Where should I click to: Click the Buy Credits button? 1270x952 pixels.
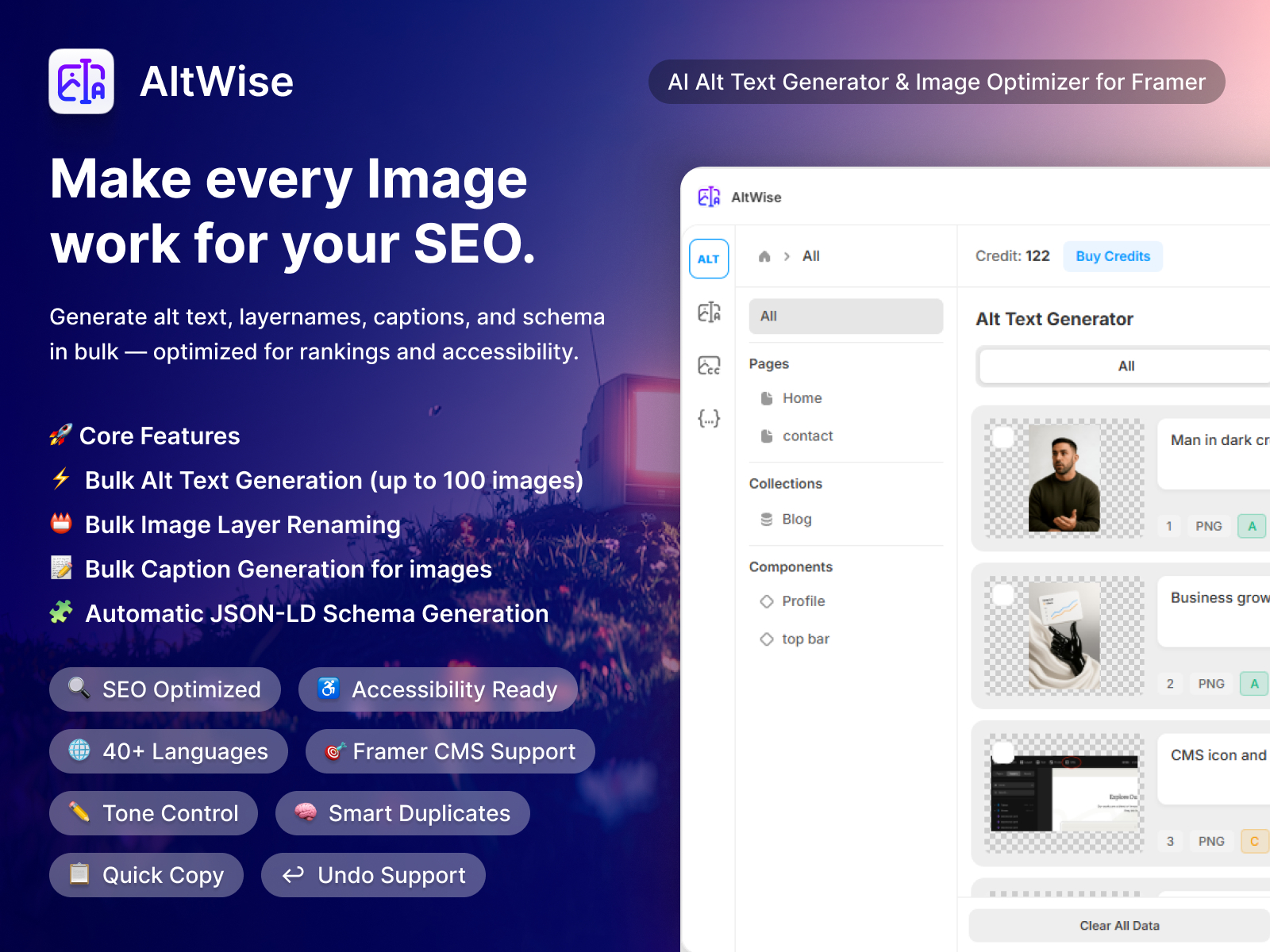(x=1113, y=256)
